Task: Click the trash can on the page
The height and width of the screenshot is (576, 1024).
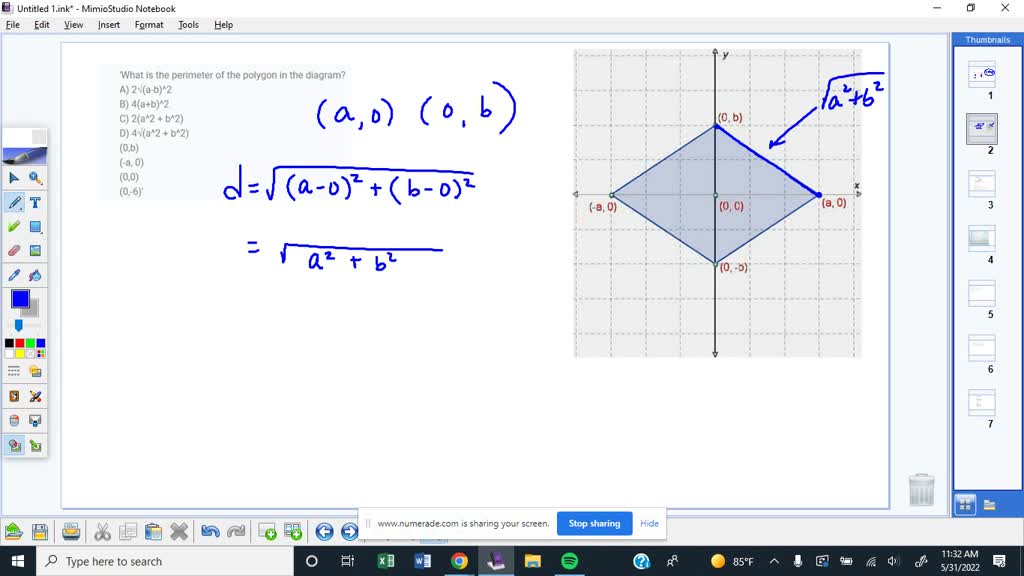Action: coord(921,490)
